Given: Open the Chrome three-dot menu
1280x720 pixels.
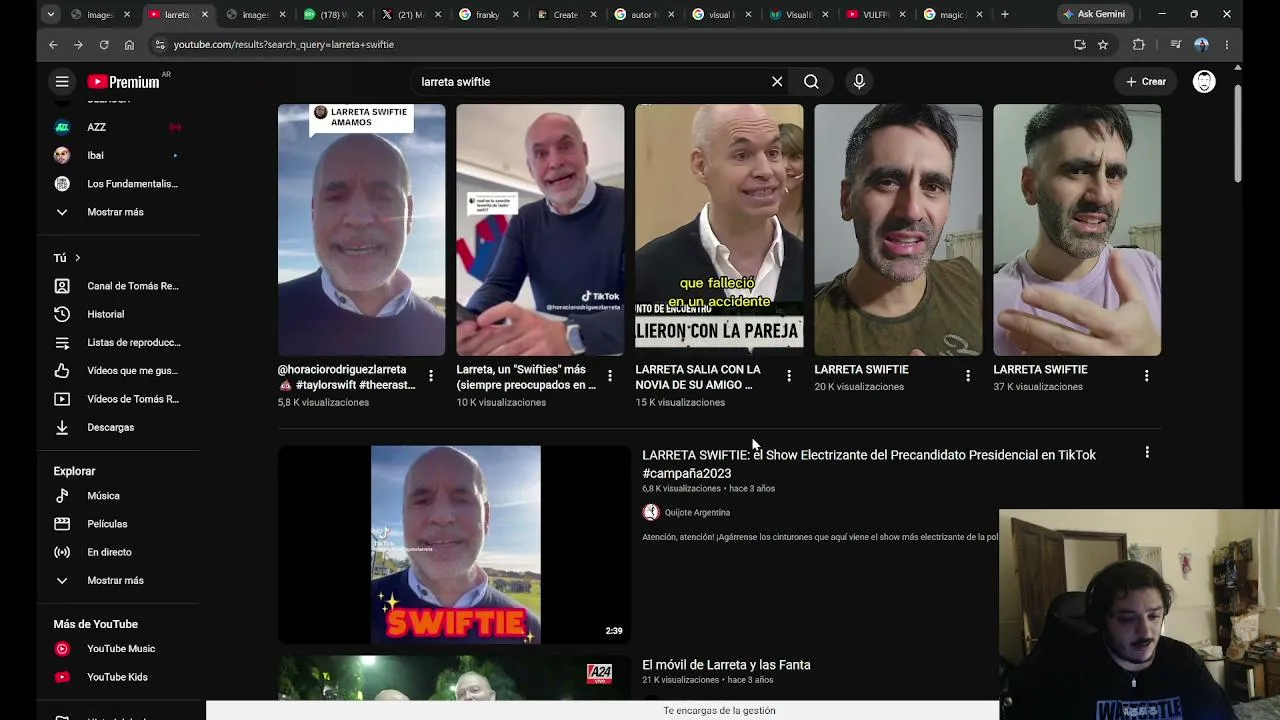Looking at the screenshot, I should 1227,44.
